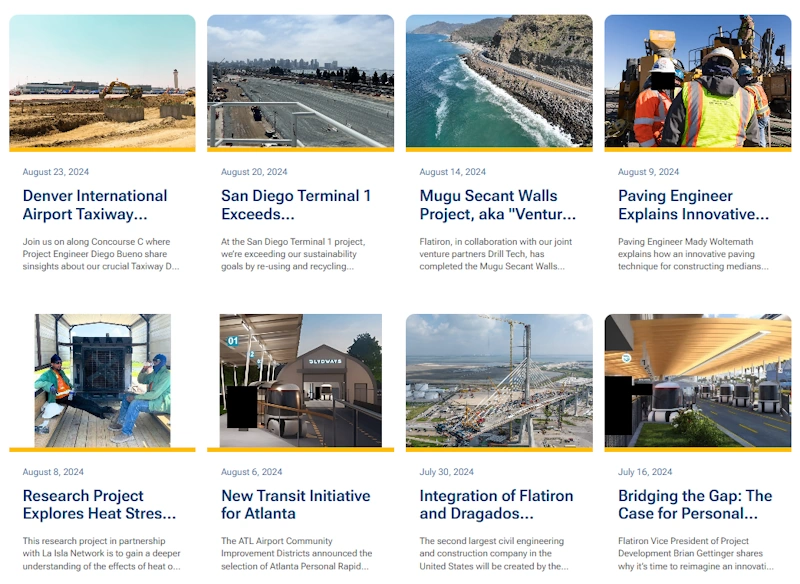
Task: Open the San Diego Terminal 1 Exceeds article
Action: [x=296, y=205]
